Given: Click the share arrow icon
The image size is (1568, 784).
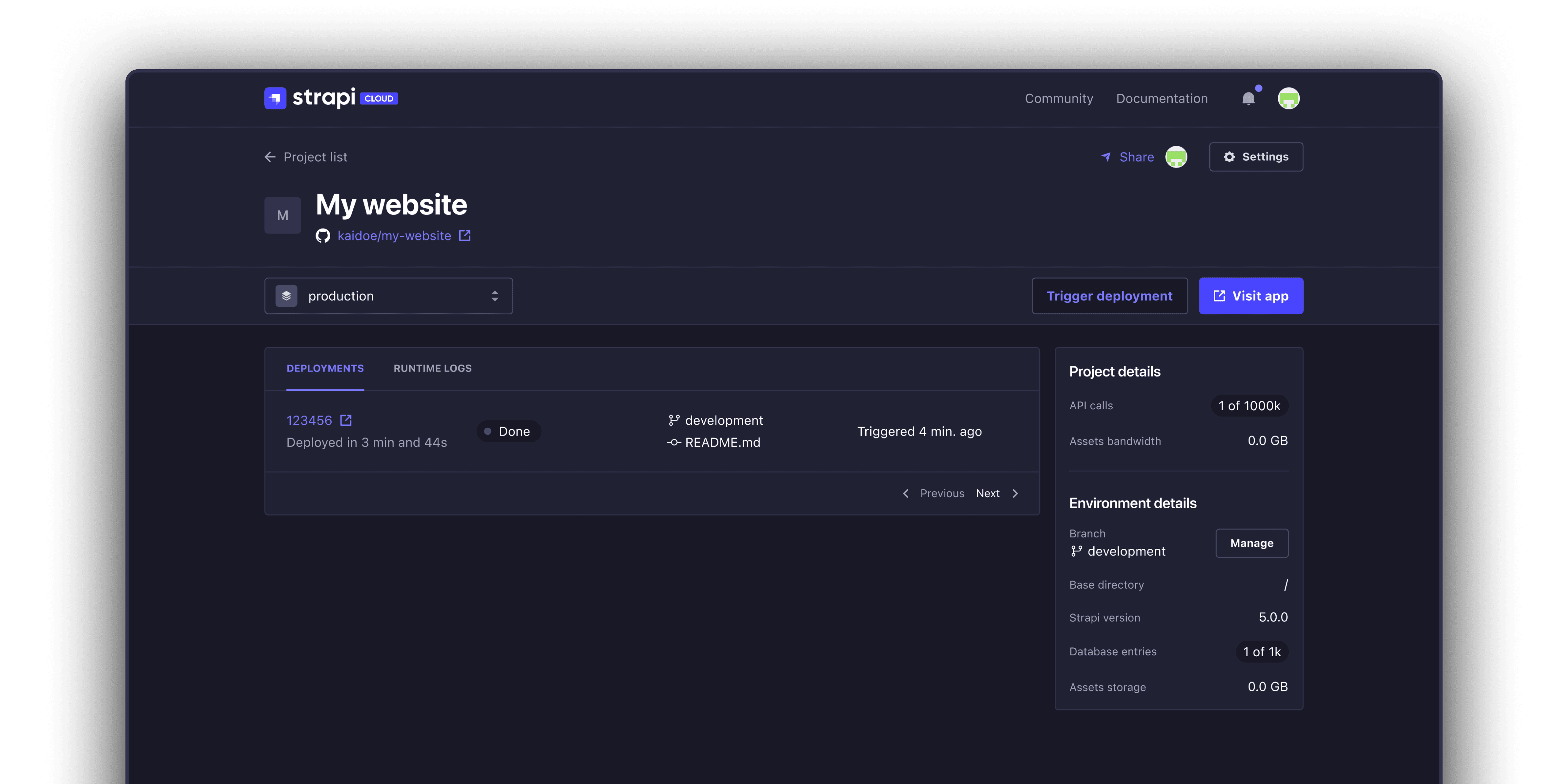Looking at the screenshot, I should (1106, 157).
